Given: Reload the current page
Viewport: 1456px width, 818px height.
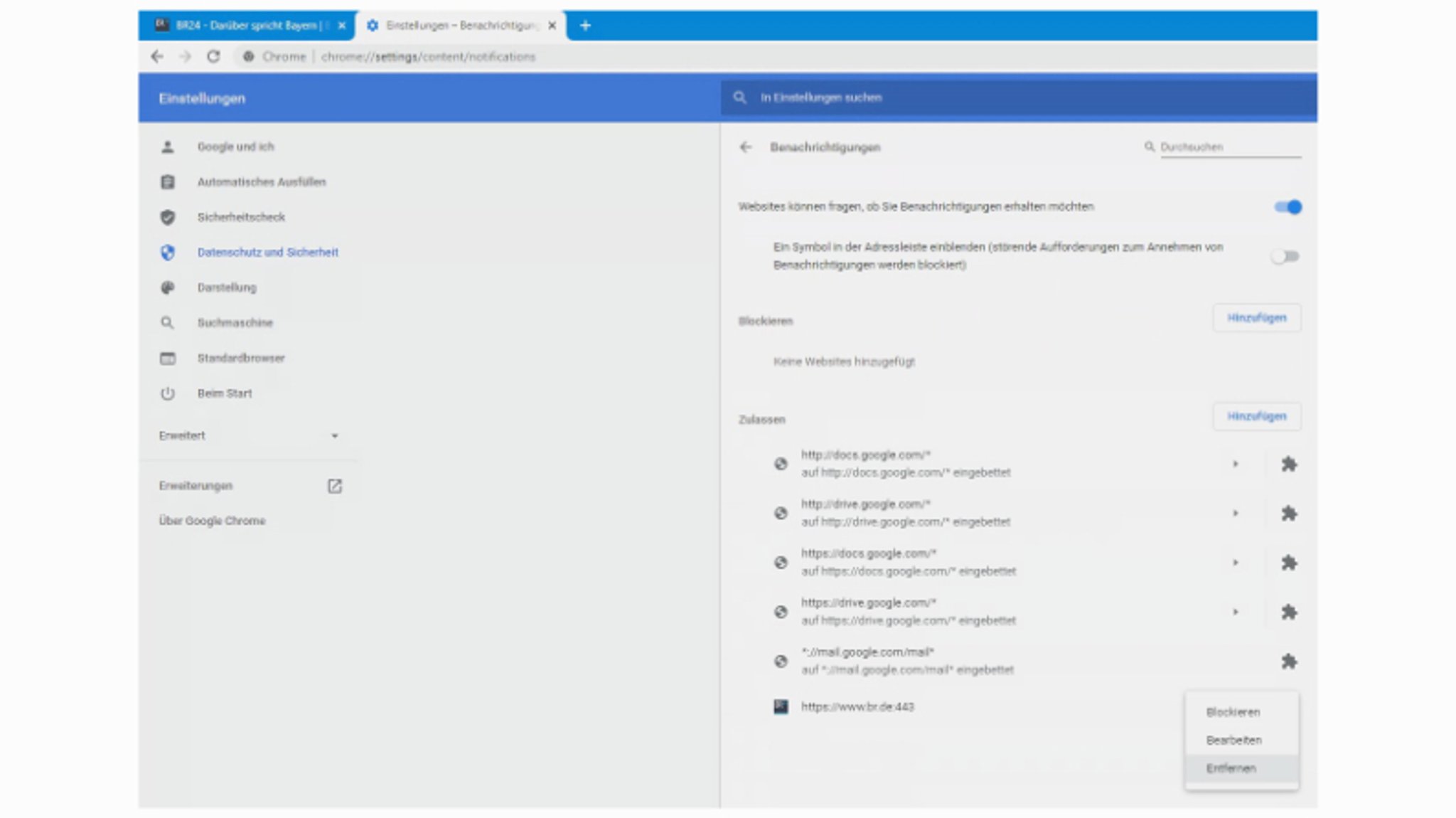Looking at the screenshot, I should coord(213,56).
